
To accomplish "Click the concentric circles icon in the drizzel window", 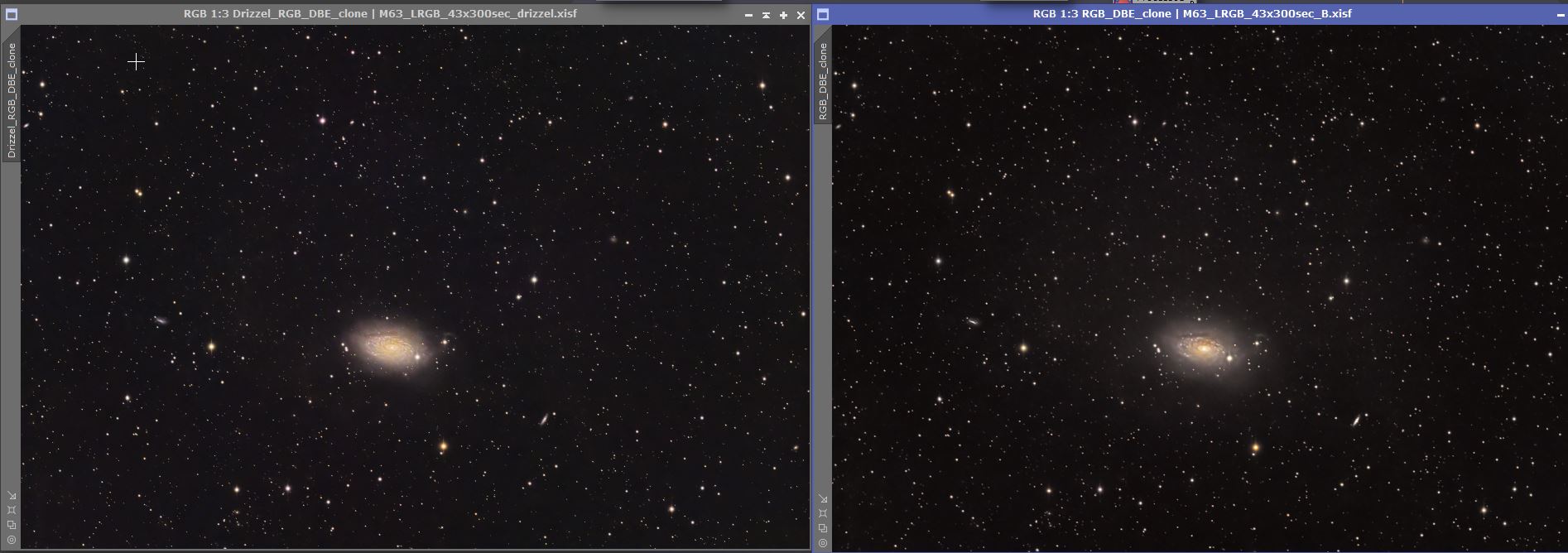I will point(12,540).
